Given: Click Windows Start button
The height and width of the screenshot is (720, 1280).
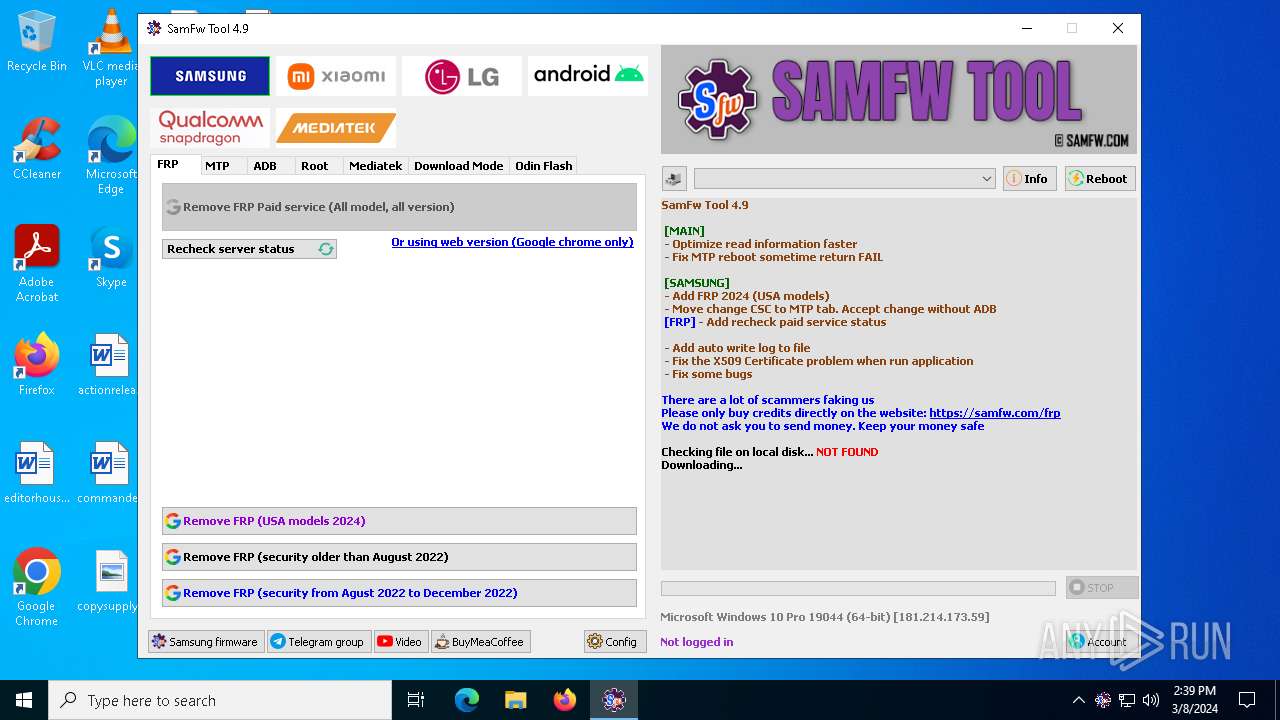Looking at the screenshot, I should click(24, 700).
